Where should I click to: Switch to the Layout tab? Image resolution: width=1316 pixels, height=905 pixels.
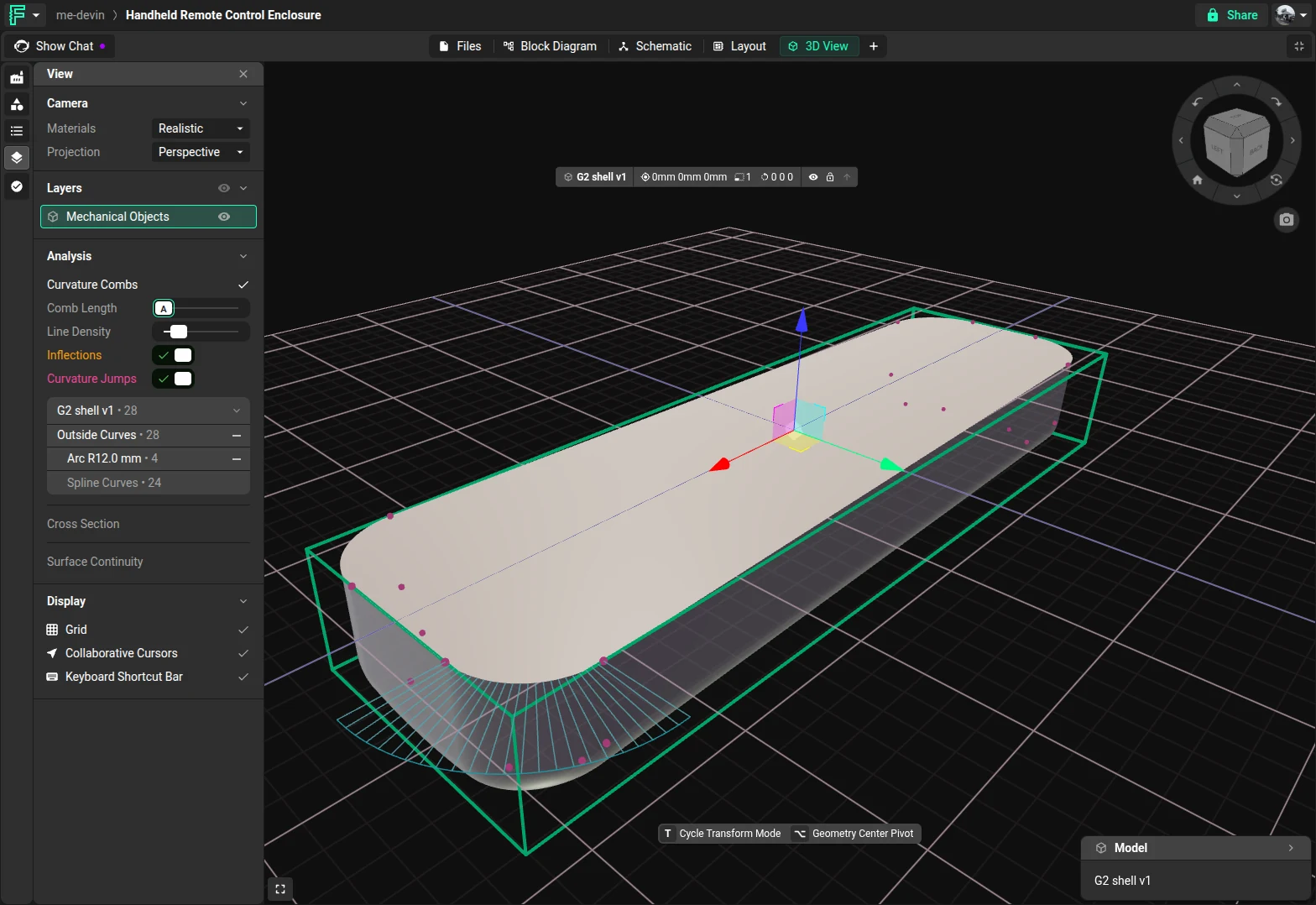[739, 46]
